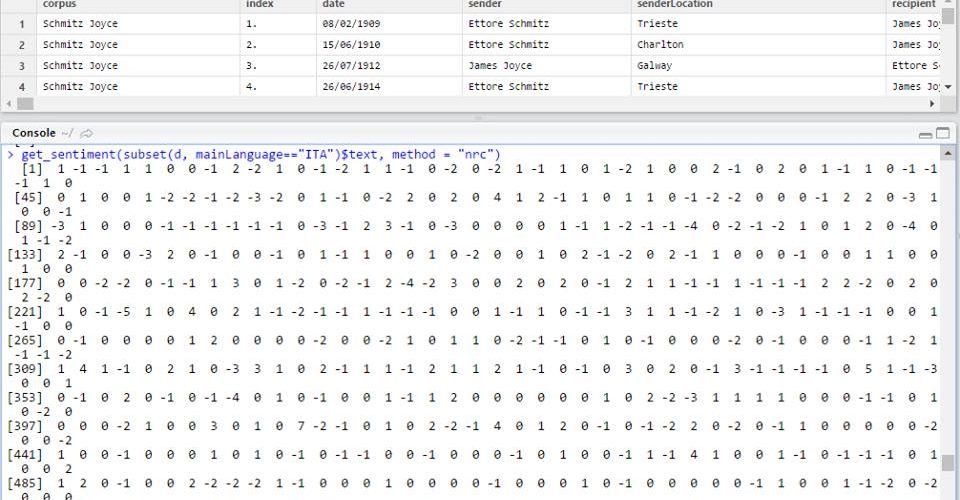Select row 3 number in data viewer
Viewport: 960px width, 500px height.
pyautogui.click(x=21, y=66)
